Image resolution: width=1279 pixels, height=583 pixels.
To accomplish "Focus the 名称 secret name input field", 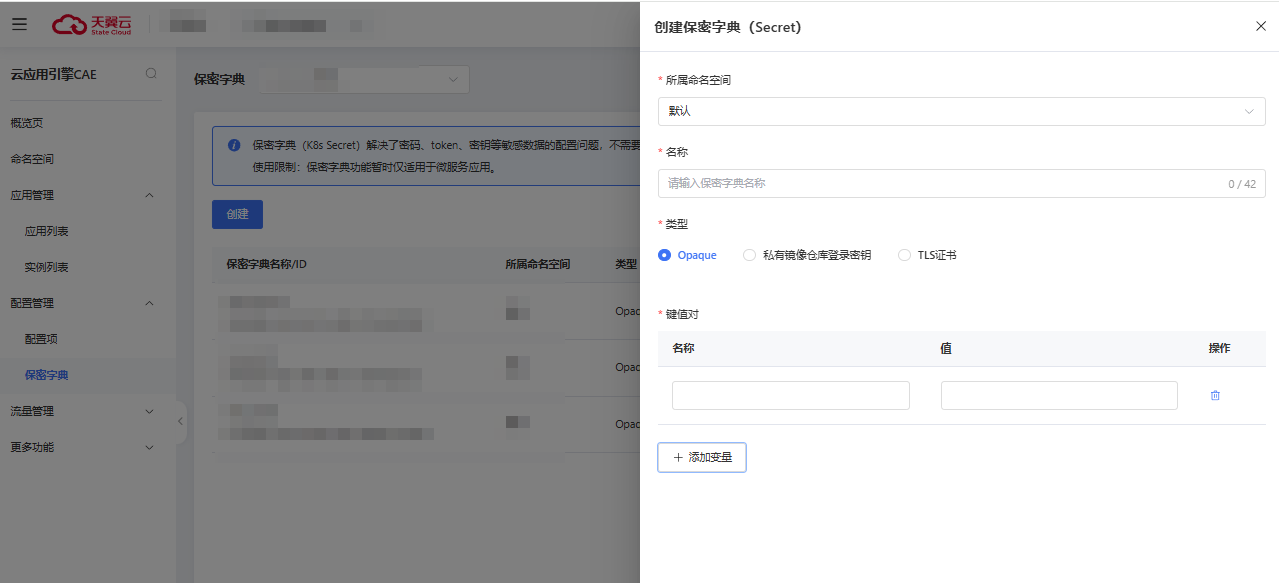I will coord(961,183).
